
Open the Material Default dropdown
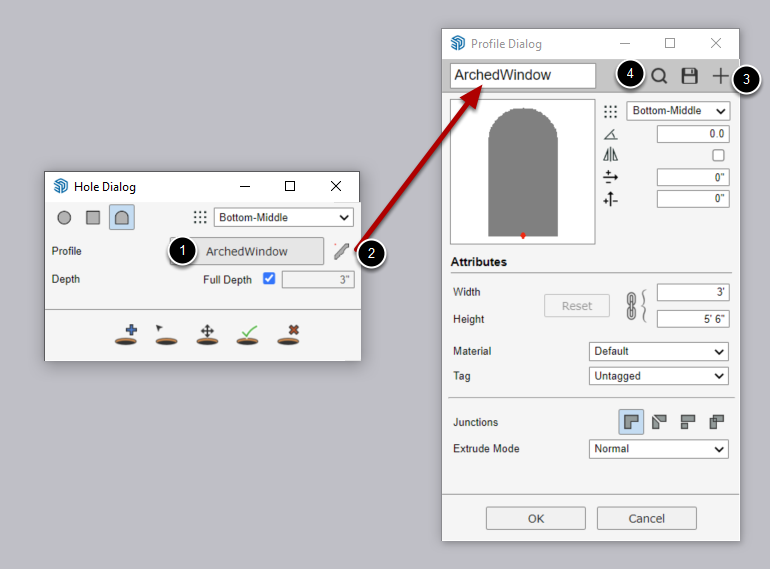click(x=659, y=352)
